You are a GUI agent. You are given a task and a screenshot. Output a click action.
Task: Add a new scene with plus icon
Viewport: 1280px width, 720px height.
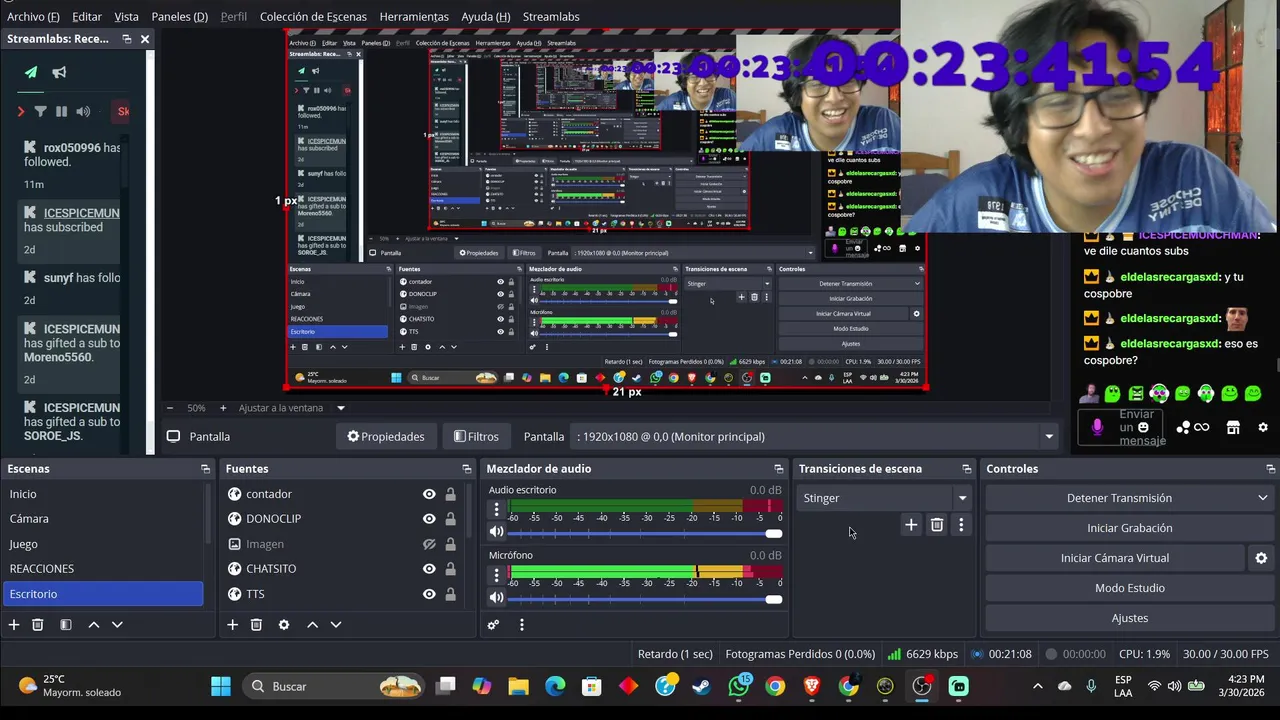(14, 625)
